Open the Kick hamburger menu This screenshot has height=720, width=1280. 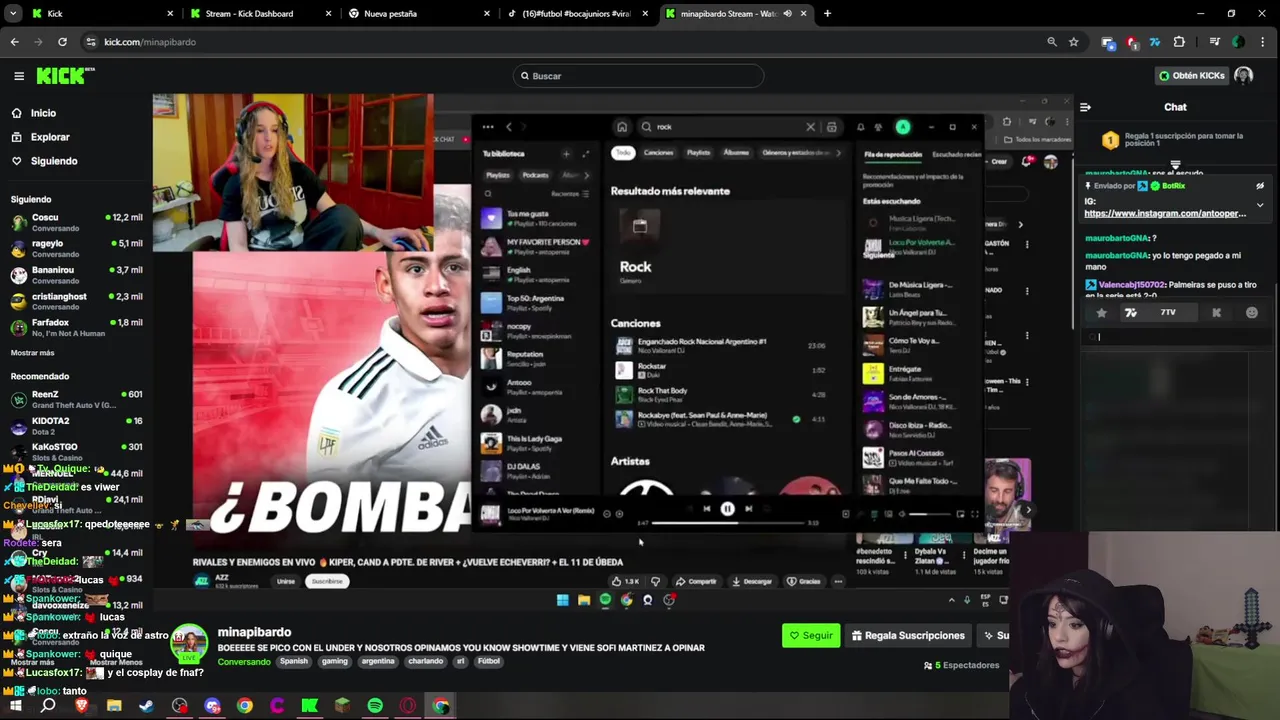[x=19, y=76]
